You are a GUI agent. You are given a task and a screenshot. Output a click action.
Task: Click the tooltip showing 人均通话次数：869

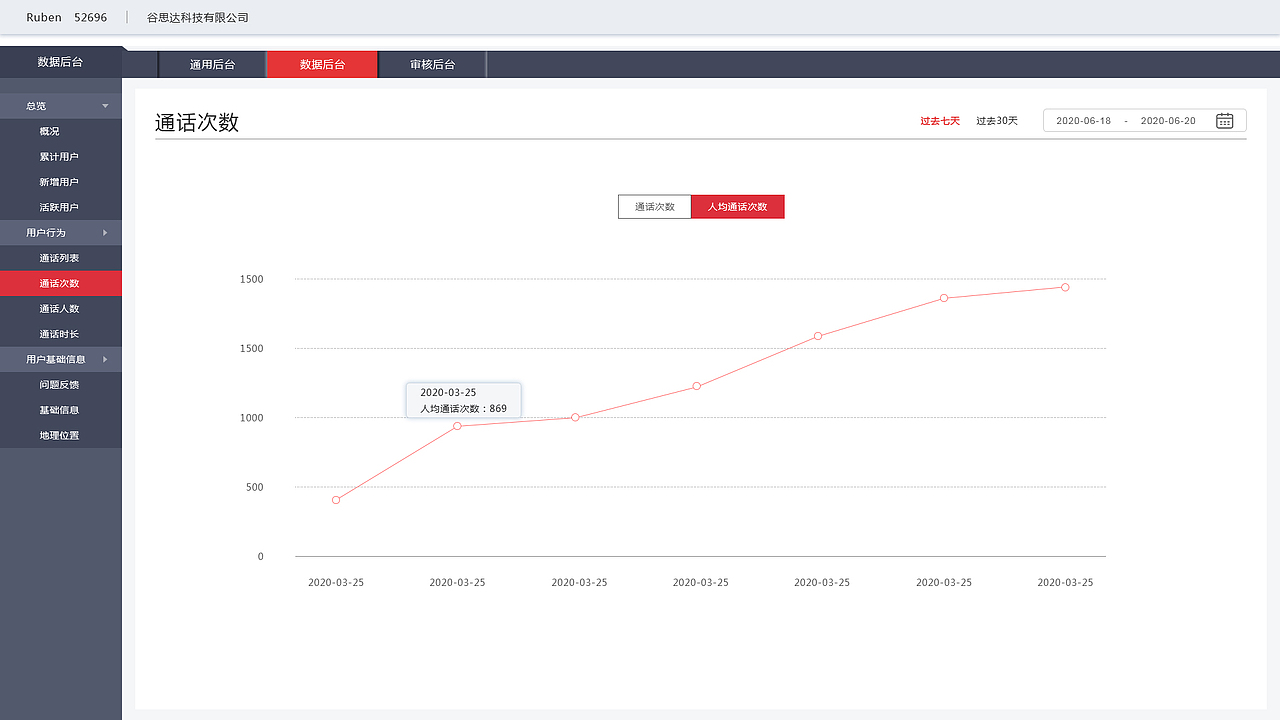(x=463, y=400)
